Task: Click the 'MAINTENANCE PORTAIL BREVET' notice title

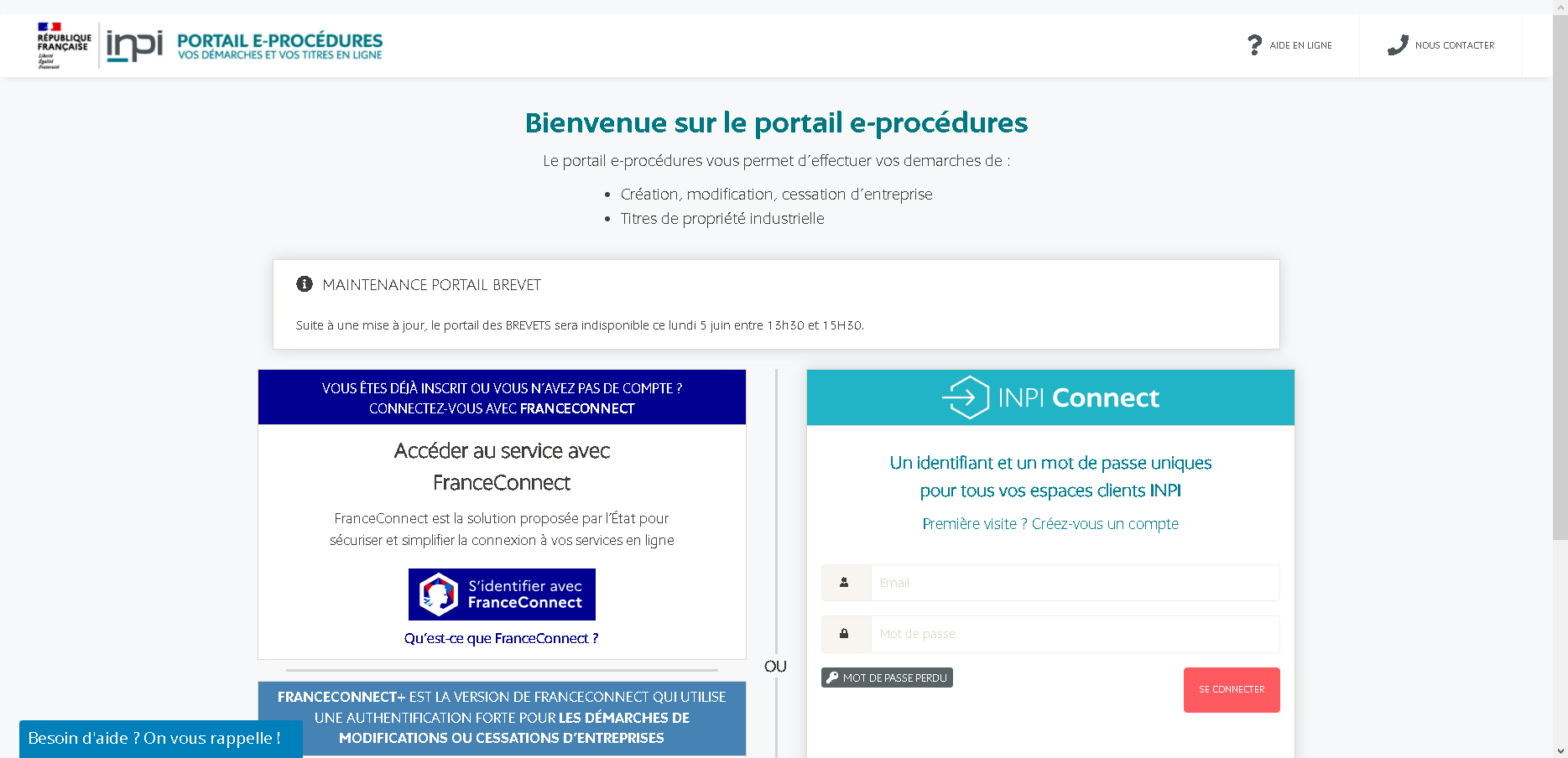Action: click(431, 285)
